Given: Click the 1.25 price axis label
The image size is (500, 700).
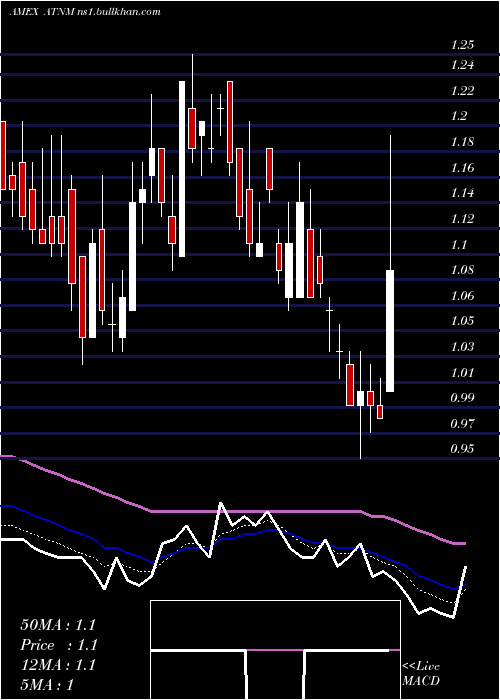Looking at the screenshot, I should (x=462, y=45).
